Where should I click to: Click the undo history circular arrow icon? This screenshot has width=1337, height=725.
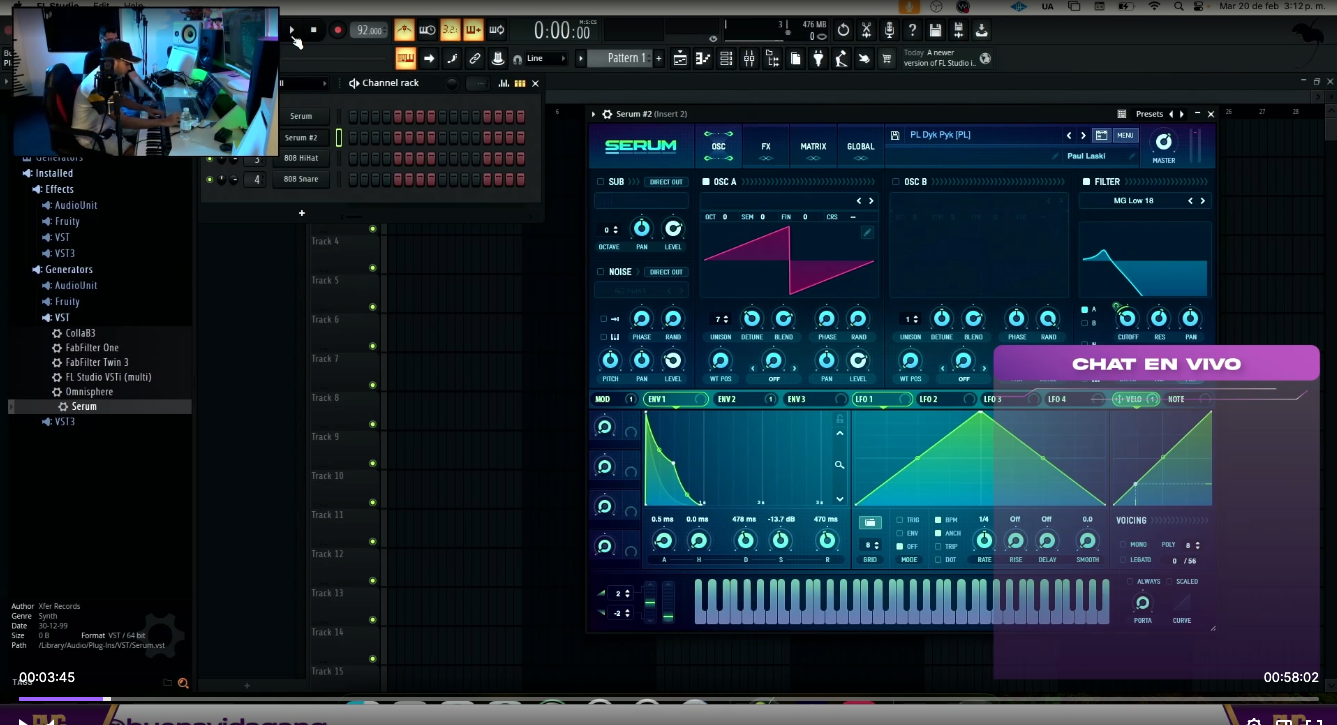(x=843, y=30)
